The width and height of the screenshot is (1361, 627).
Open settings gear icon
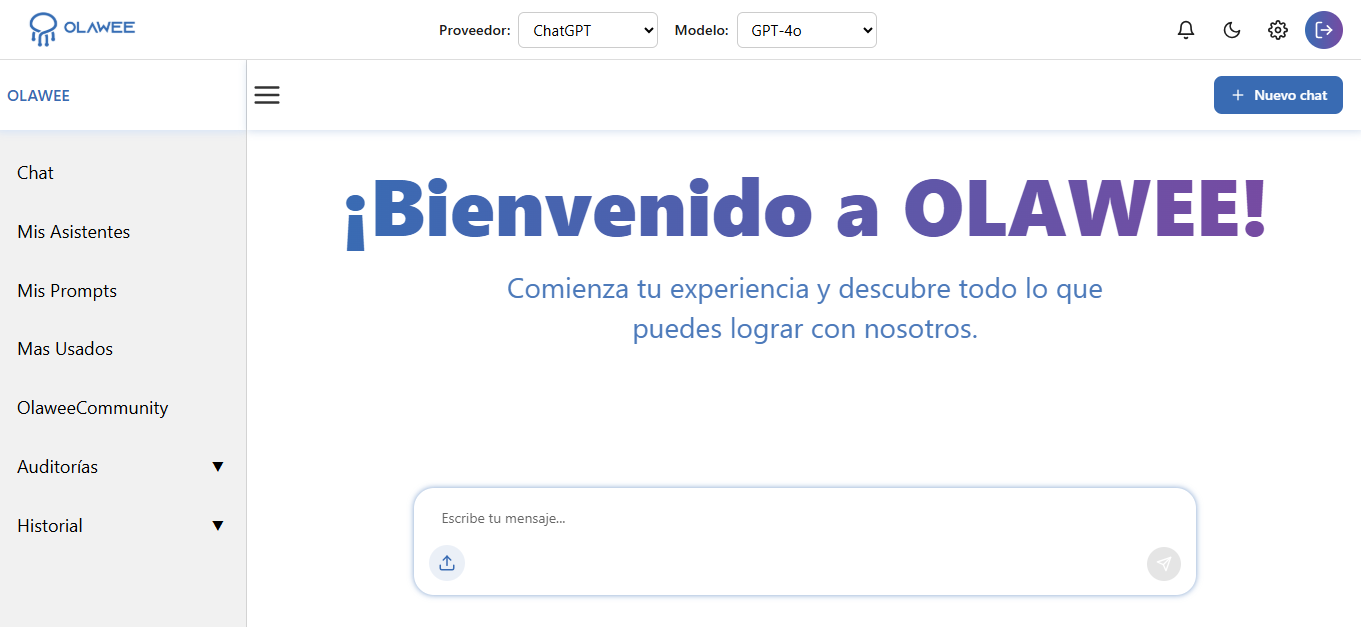1278,30
